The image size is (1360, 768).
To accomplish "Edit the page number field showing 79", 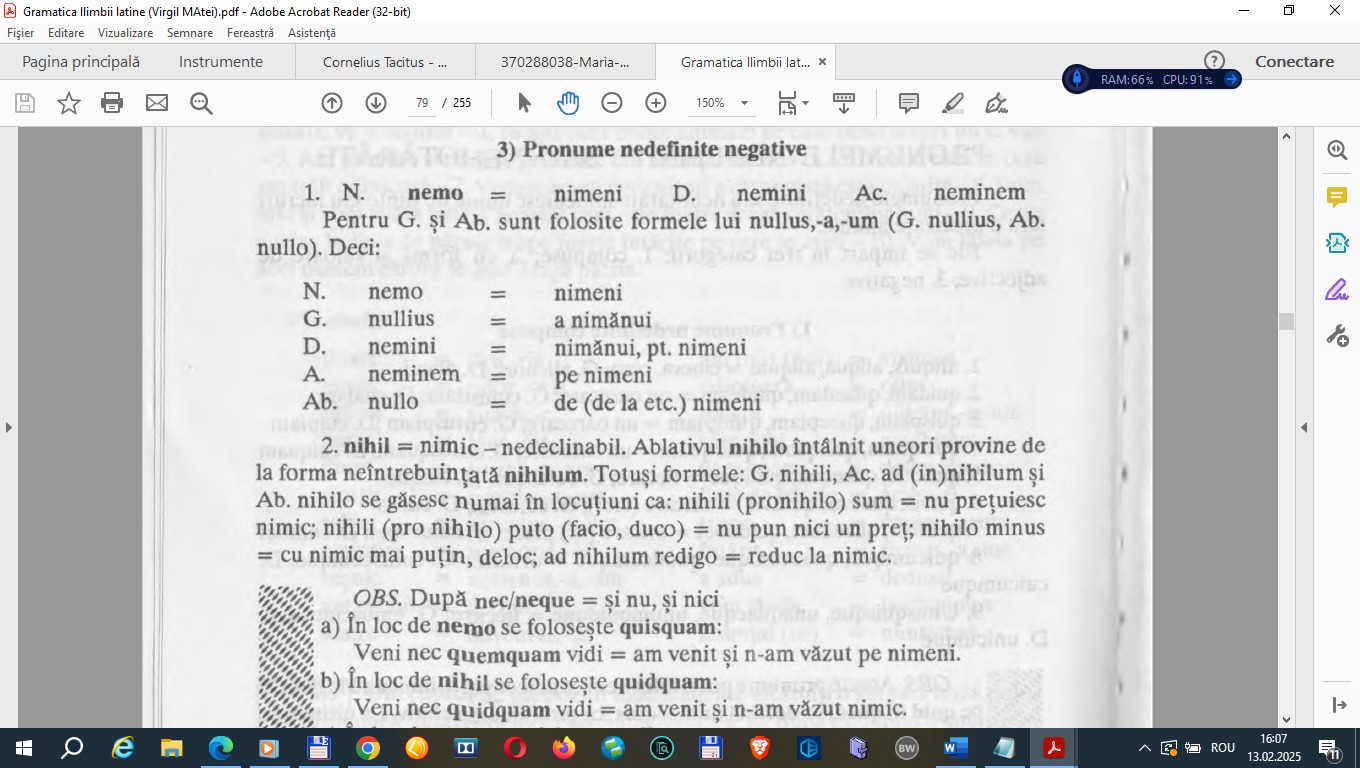I will (421, 103).
